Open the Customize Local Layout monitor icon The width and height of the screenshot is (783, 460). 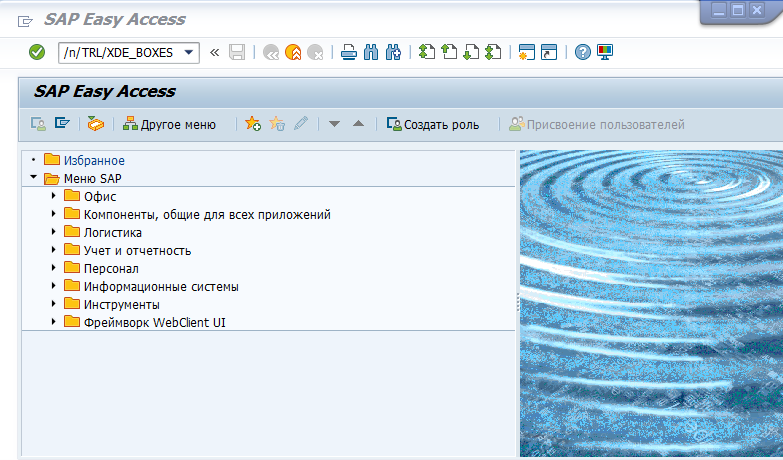point(605,52)
